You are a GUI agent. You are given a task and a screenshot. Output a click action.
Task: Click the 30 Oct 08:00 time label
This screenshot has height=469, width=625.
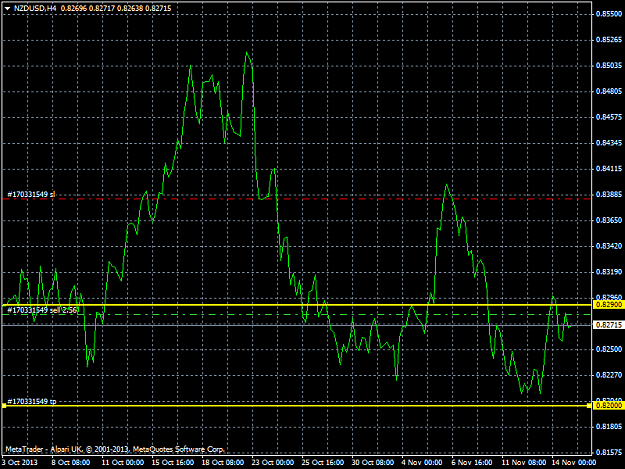click(x=373, y=462)
